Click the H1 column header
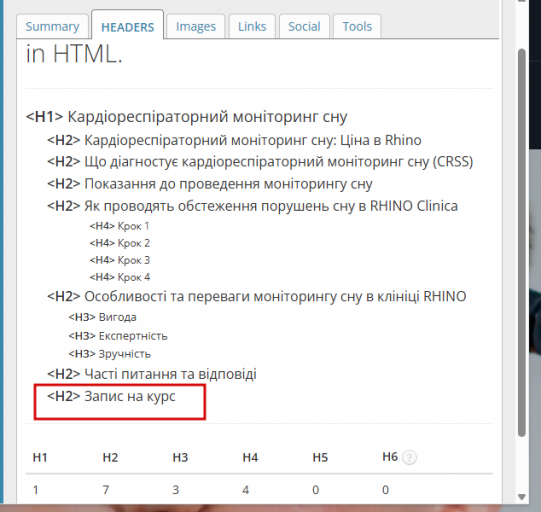 (40, 457)
